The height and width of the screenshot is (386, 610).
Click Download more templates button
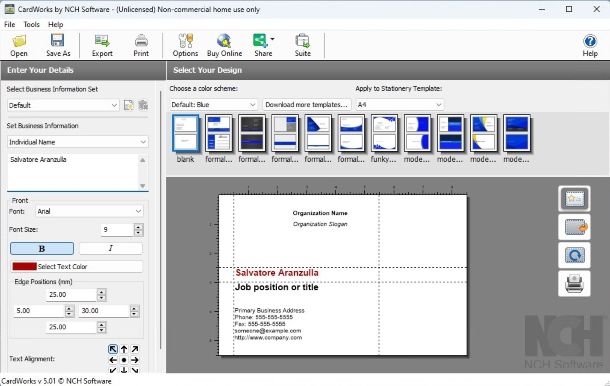[307, 105]
